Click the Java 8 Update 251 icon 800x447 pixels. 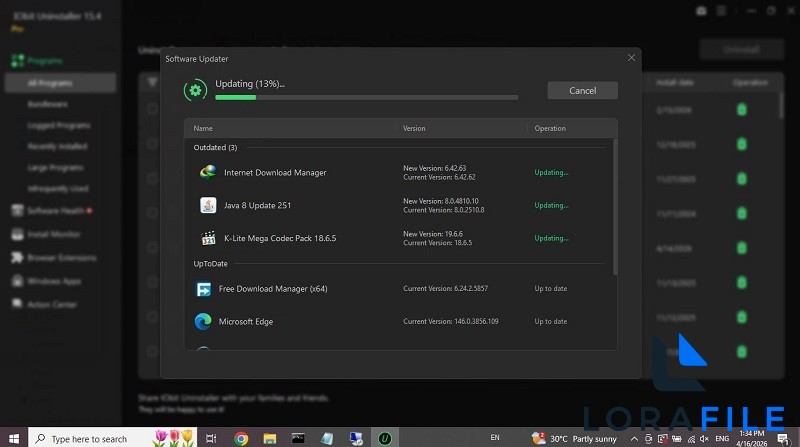[208, 205]
